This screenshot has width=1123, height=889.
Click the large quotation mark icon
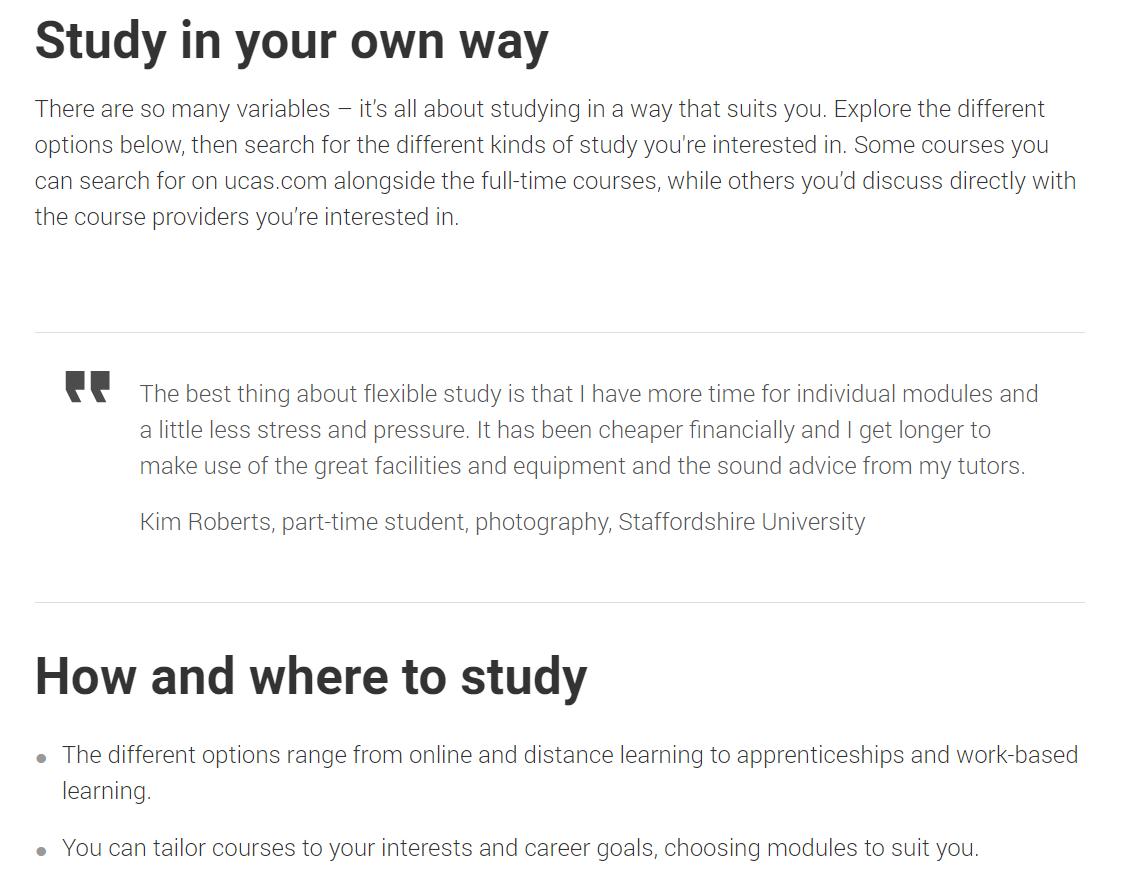coord(87,387)
